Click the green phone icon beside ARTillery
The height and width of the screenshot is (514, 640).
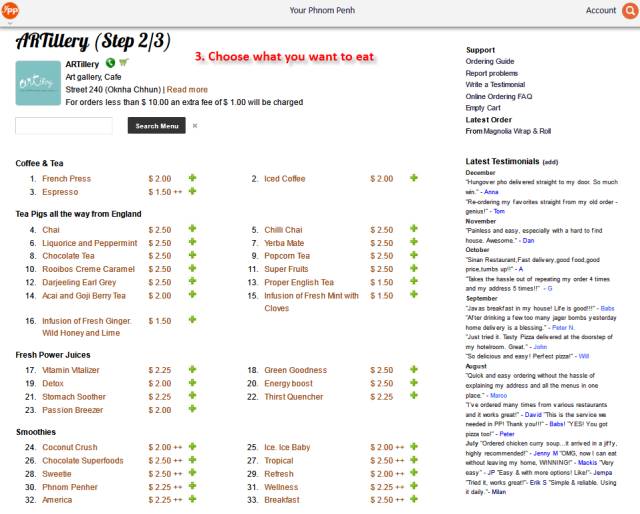pos(110,64)
